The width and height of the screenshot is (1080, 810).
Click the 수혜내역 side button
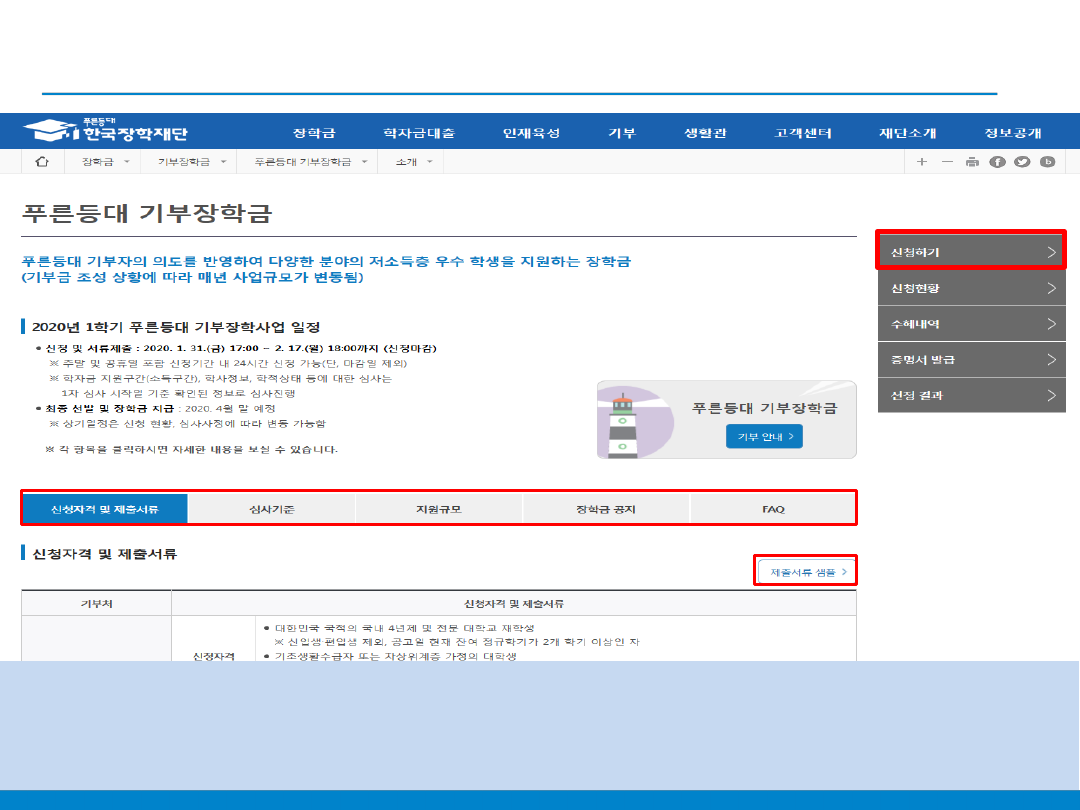click(x=971, y=324)
